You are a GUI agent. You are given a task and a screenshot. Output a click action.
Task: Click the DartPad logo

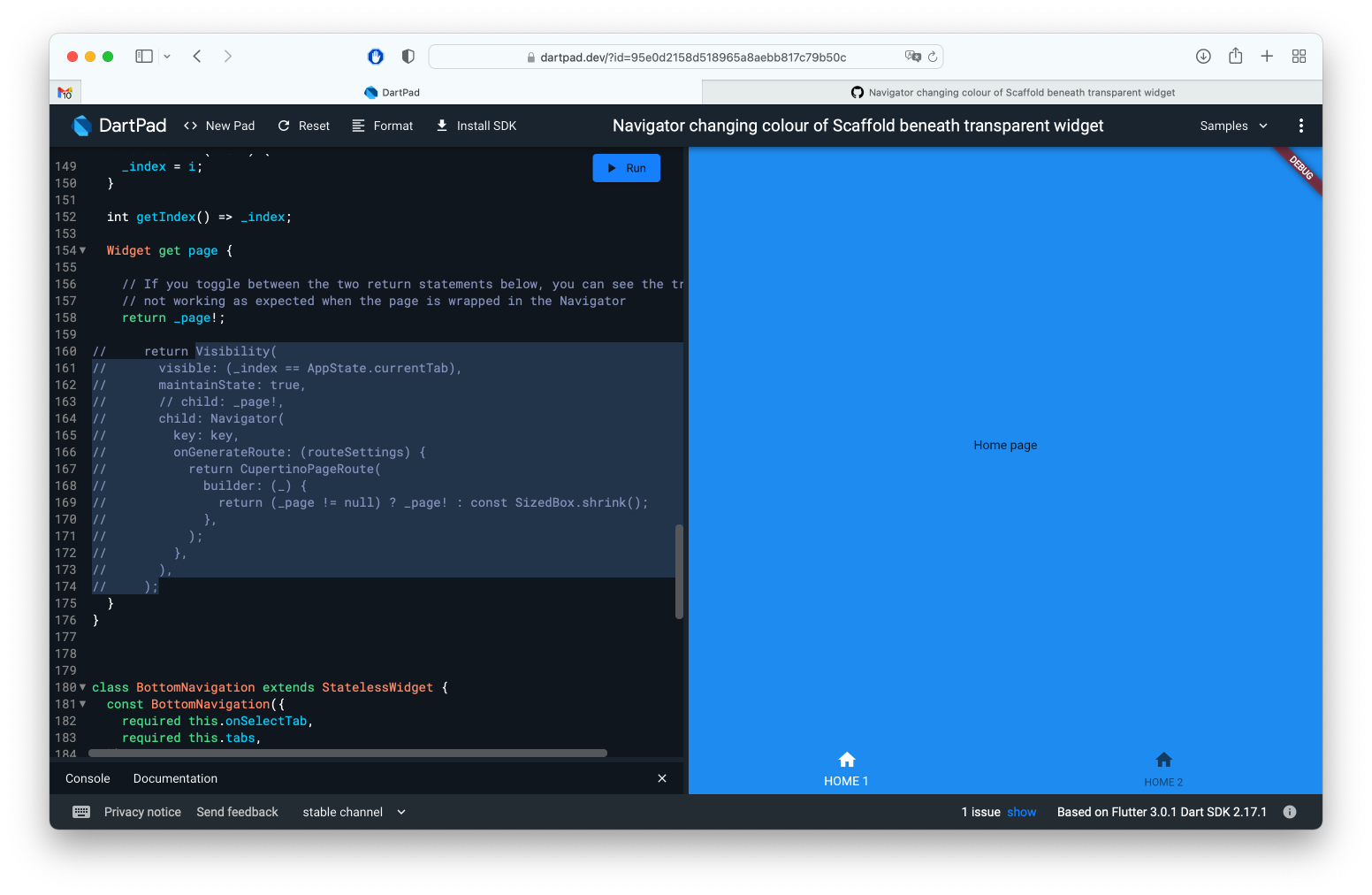[x=82, y=125]
